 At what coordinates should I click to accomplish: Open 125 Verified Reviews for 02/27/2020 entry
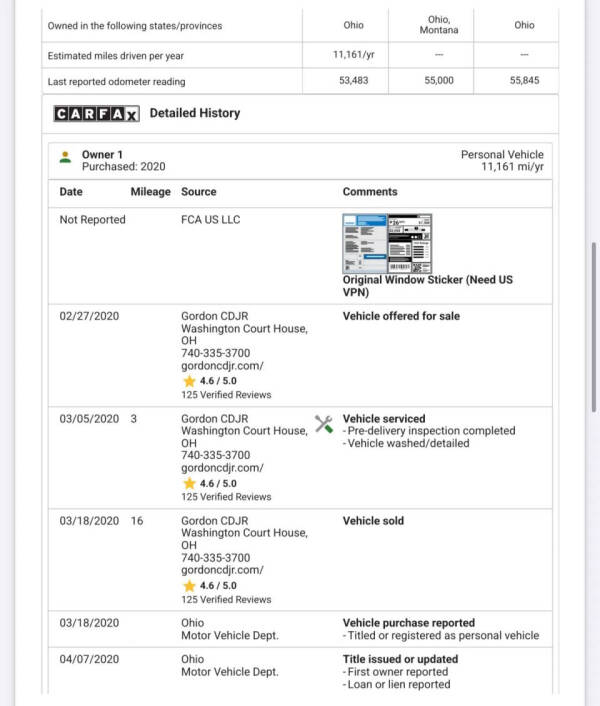coord(226,395)
